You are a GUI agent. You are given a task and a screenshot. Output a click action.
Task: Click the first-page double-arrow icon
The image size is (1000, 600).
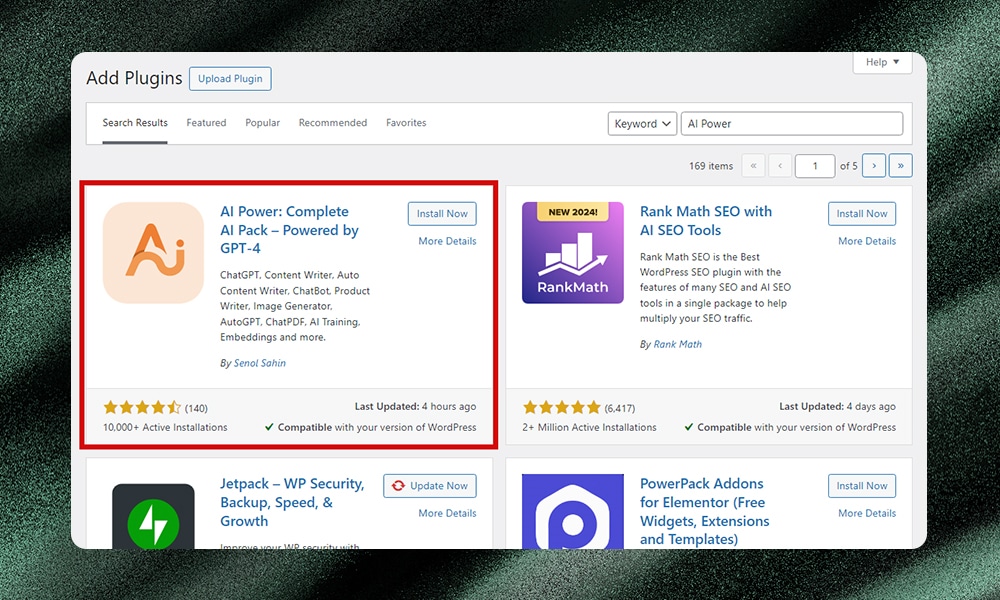(753, 165)
